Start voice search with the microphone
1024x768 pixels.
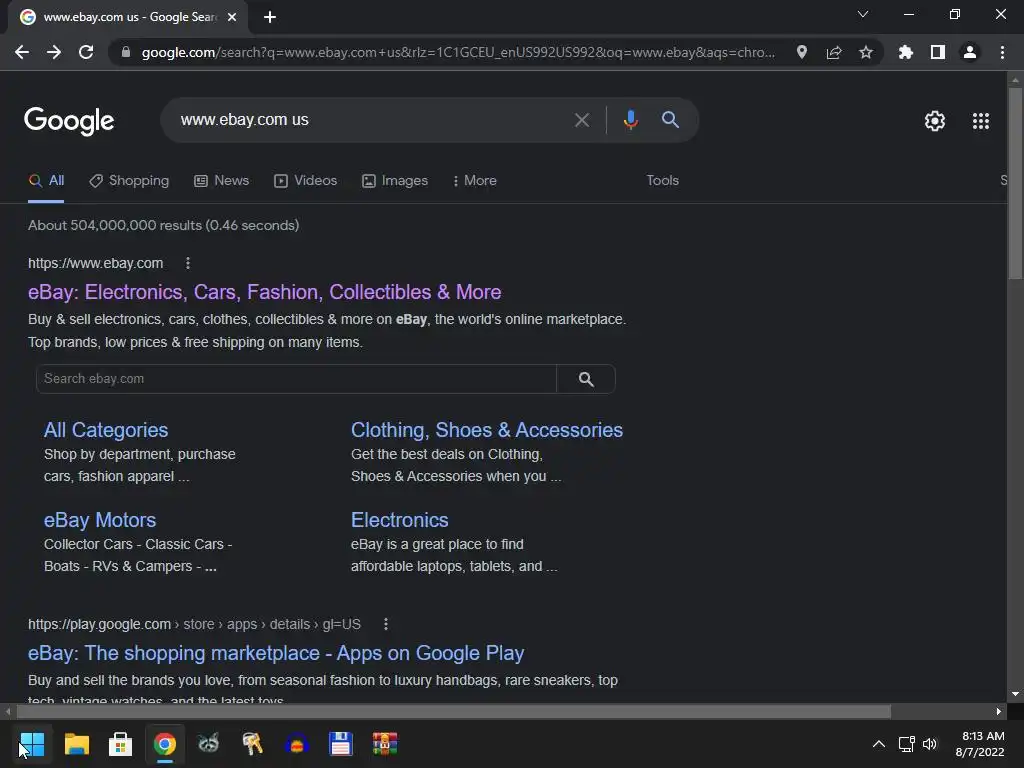click(x=630, y=120)
